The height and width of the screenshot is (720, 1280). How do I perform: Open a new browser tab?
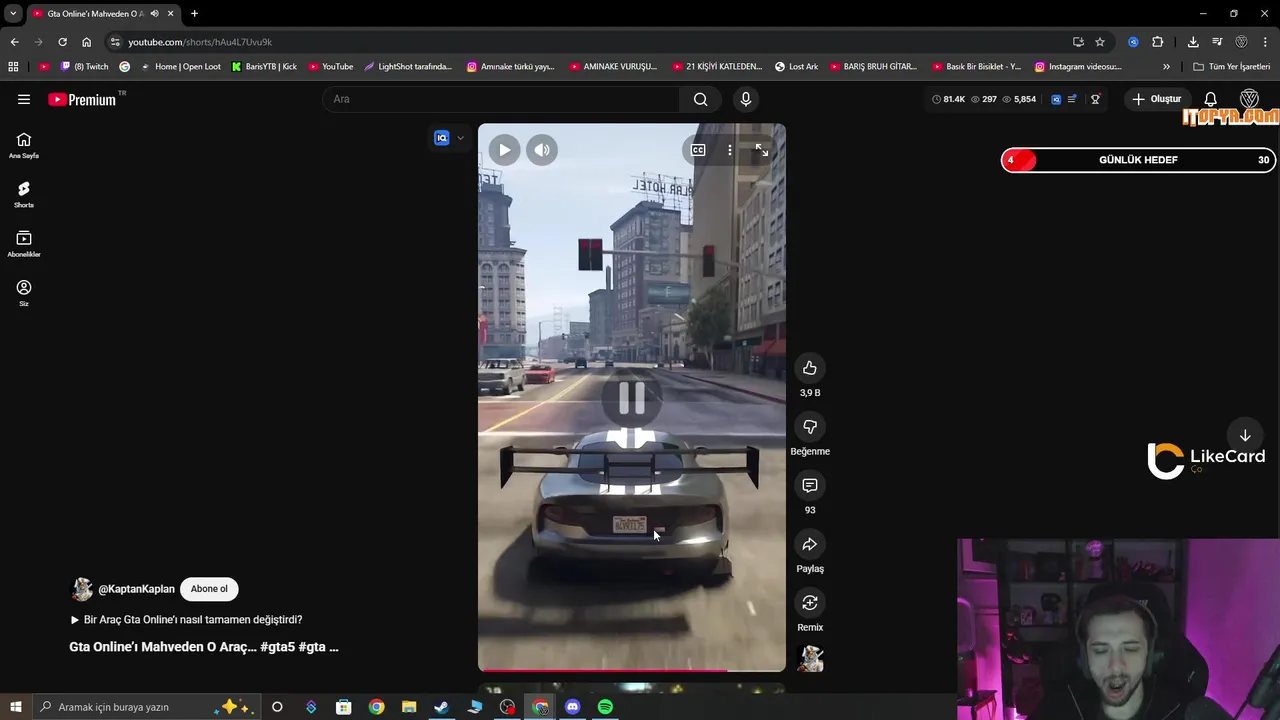(x=194, y=13)
